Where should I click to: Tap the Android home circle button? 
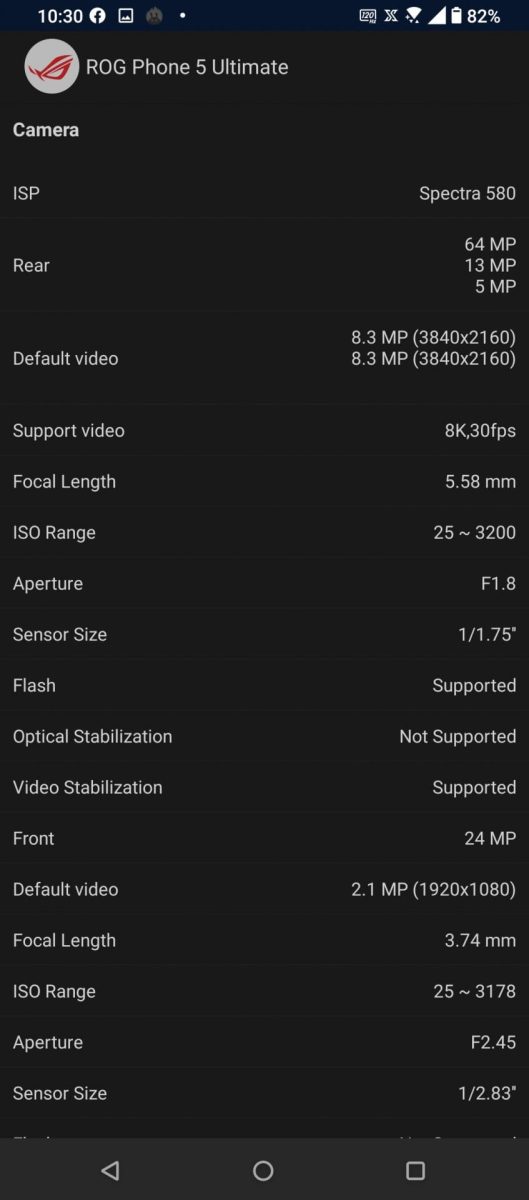(x=263, y=1170)
